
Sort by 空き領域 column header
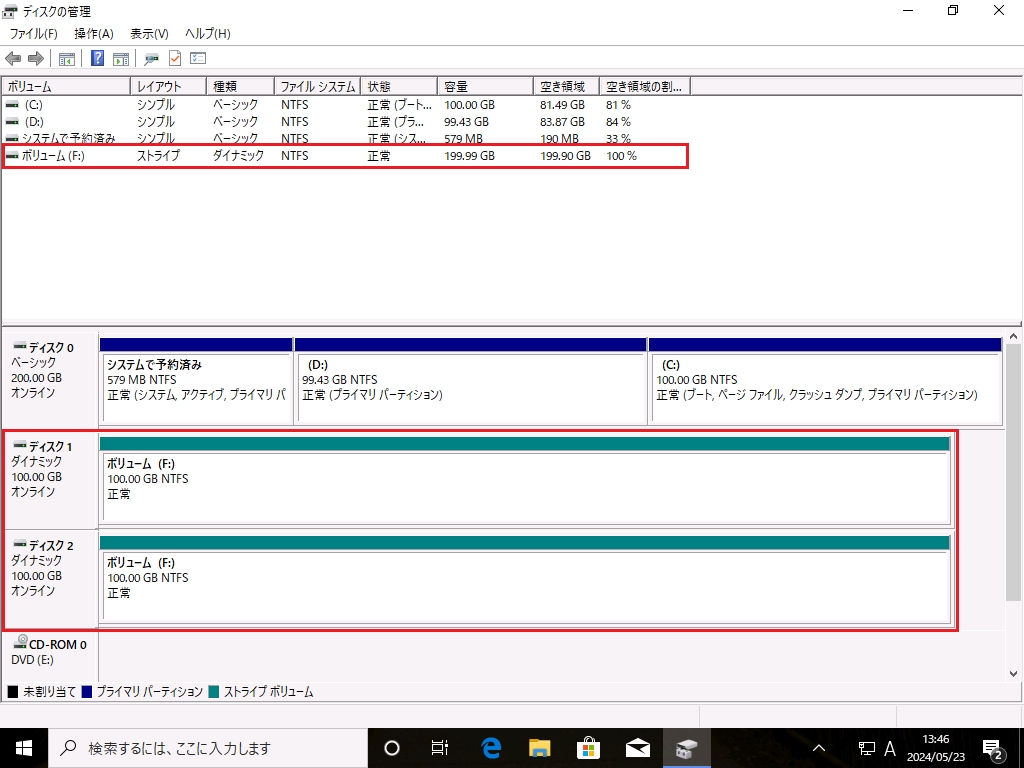click(566, 86)
